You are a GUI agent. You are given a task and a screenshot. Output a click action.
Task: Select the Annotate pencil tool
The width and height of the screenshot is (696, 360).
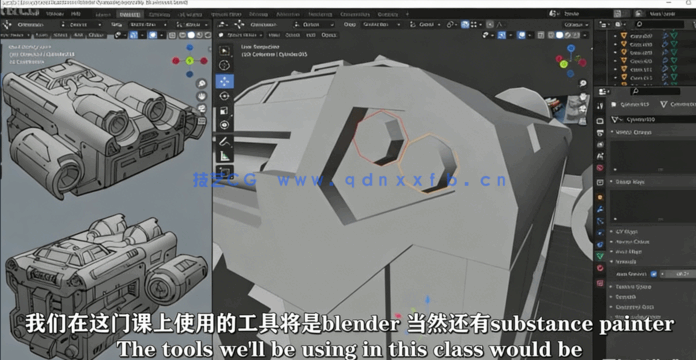pos(225,142)
